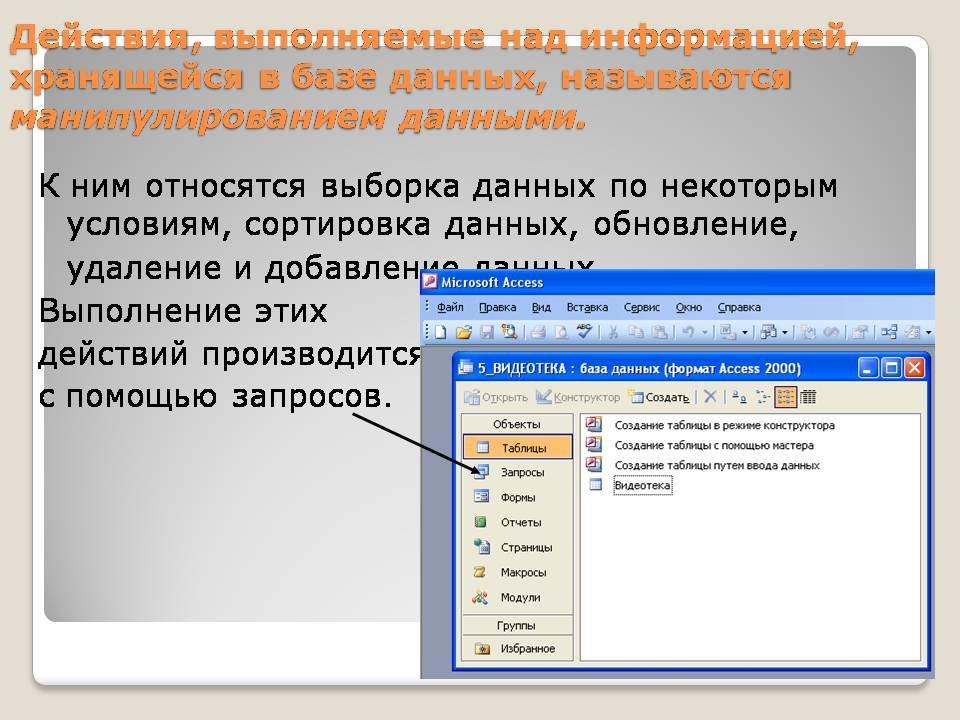The height and width of the screenshot is (720, 960).
Task: Select the Видеотека table
Action: 642,485
